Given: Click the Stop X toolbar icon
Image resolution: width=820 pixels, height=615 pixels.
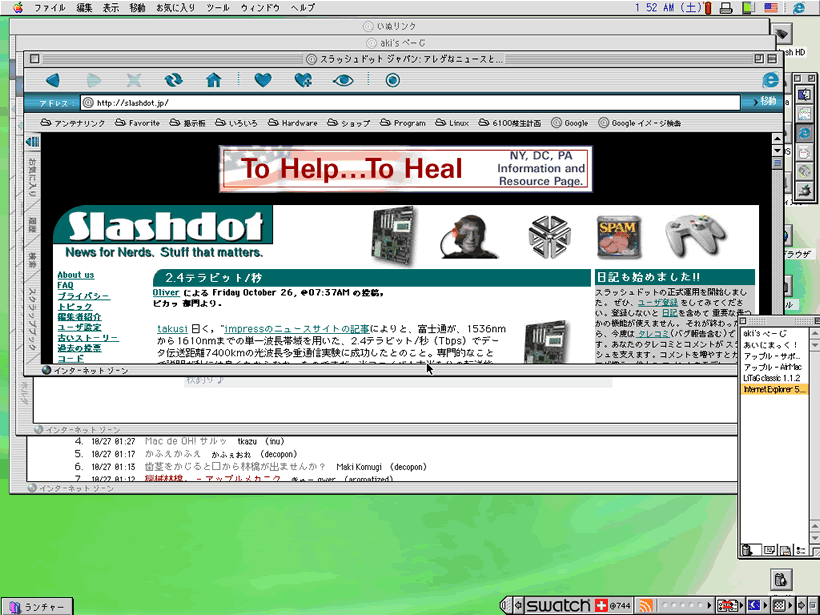Looking at the screenshot, I should point(134,80).
